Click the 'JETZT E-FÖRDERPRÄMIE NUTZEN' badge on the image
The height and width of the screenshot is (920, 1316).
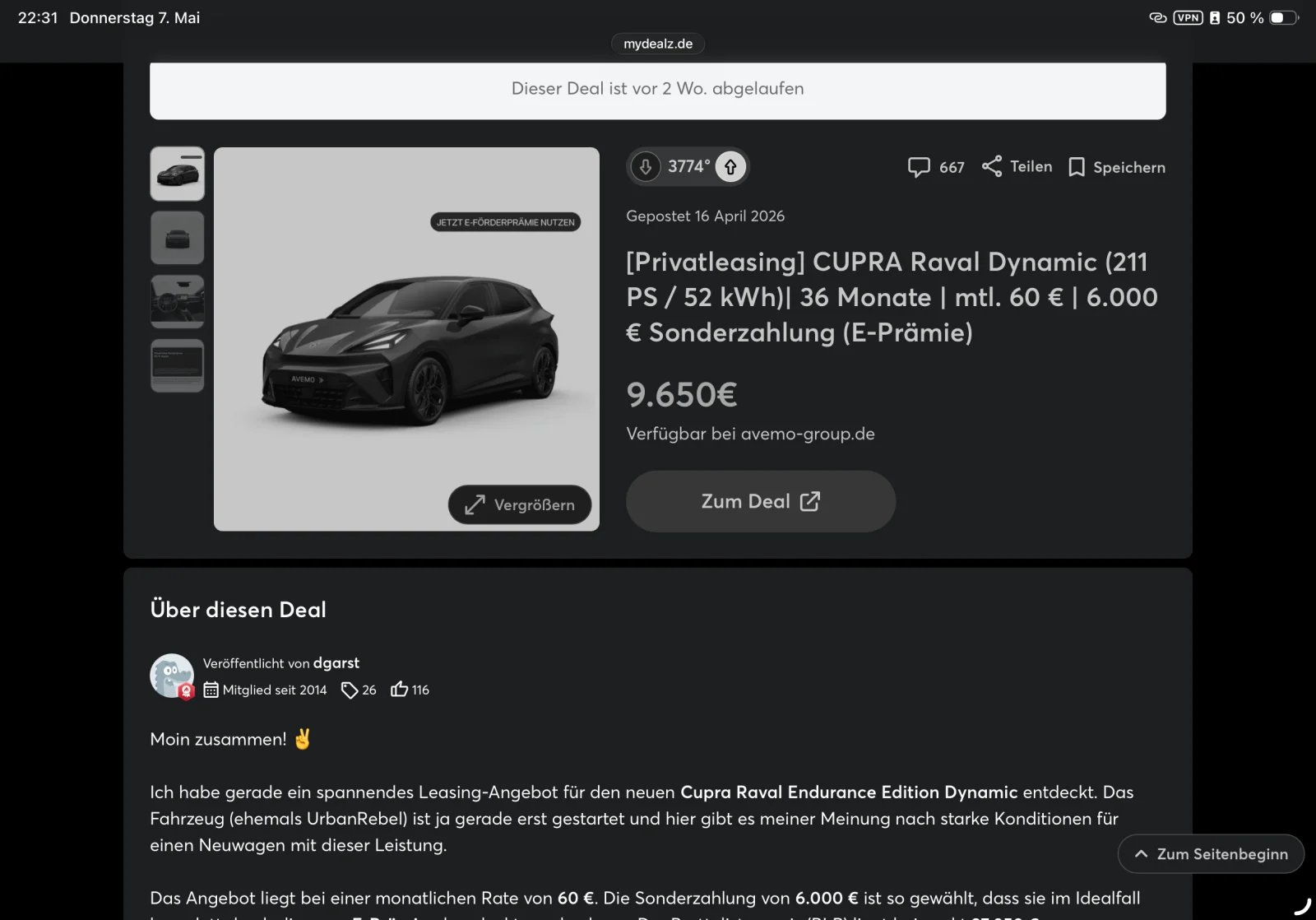(x=506, y=222)
